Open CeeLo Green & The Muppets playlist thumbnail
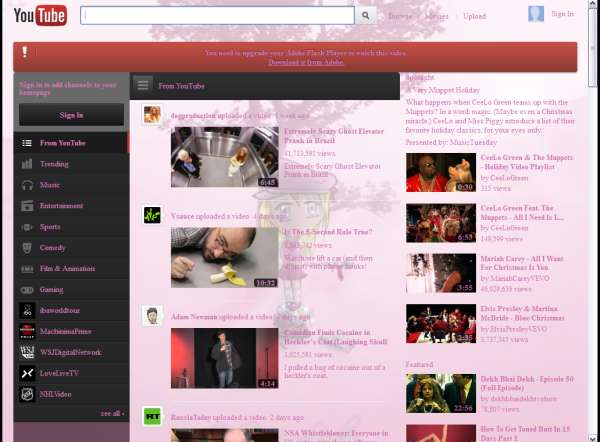Viewport: 600px width, 442px height. point(441,173)
